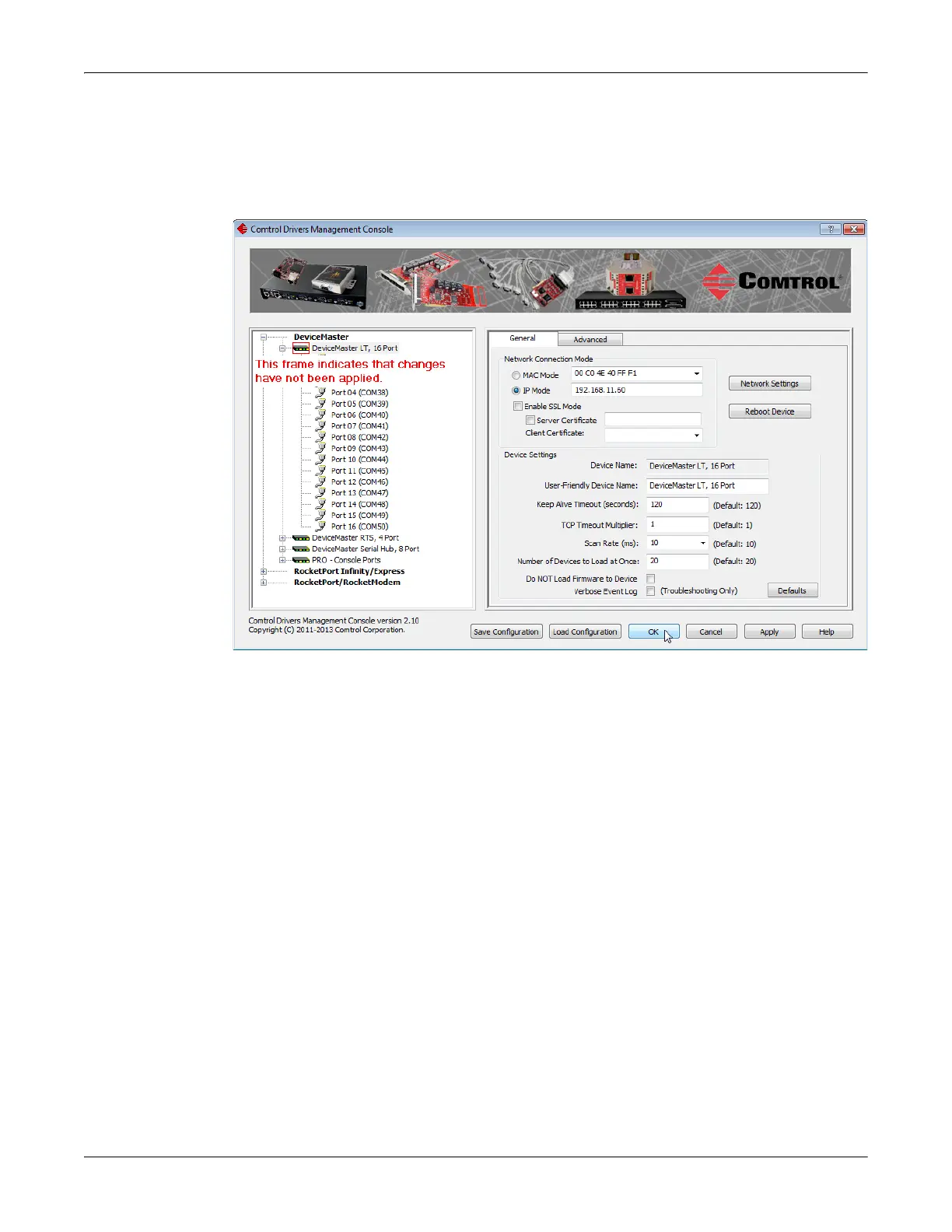952x1232 pixels.
Task: Click the DeviceMaster Serial Hub 8 Port icon
Action: [301, 549]
